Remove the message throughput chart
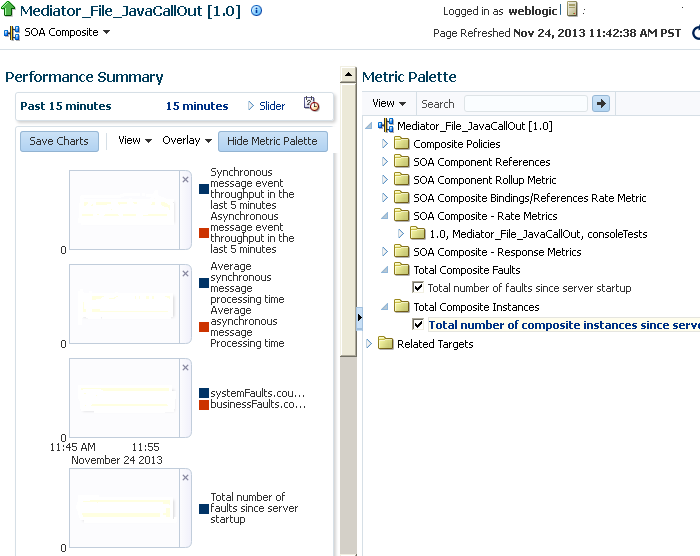Image resolution: width=700 pixels, height=556 pixels. 185,180
